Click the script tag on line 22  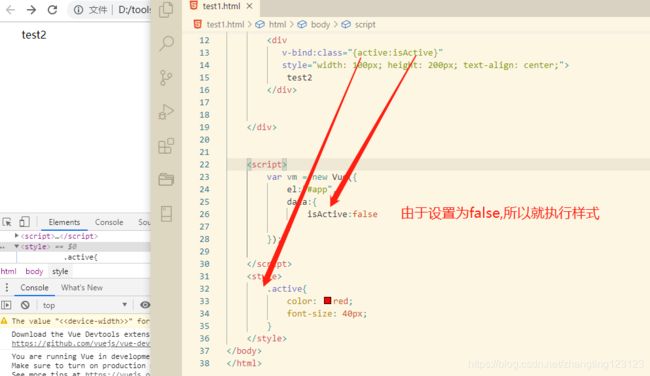(x=267, y=165)
